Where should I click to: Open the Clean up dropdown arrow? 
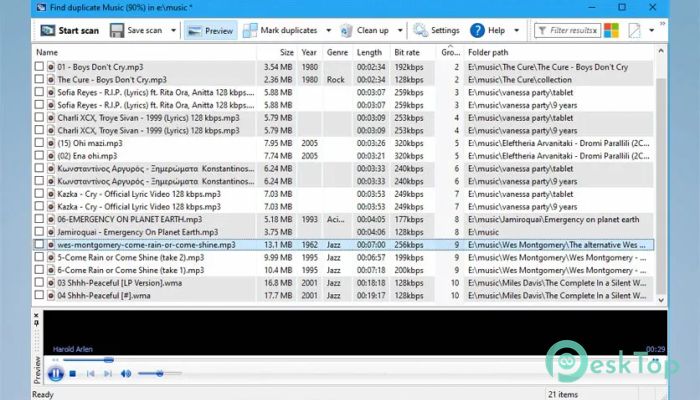coord(400,30)
